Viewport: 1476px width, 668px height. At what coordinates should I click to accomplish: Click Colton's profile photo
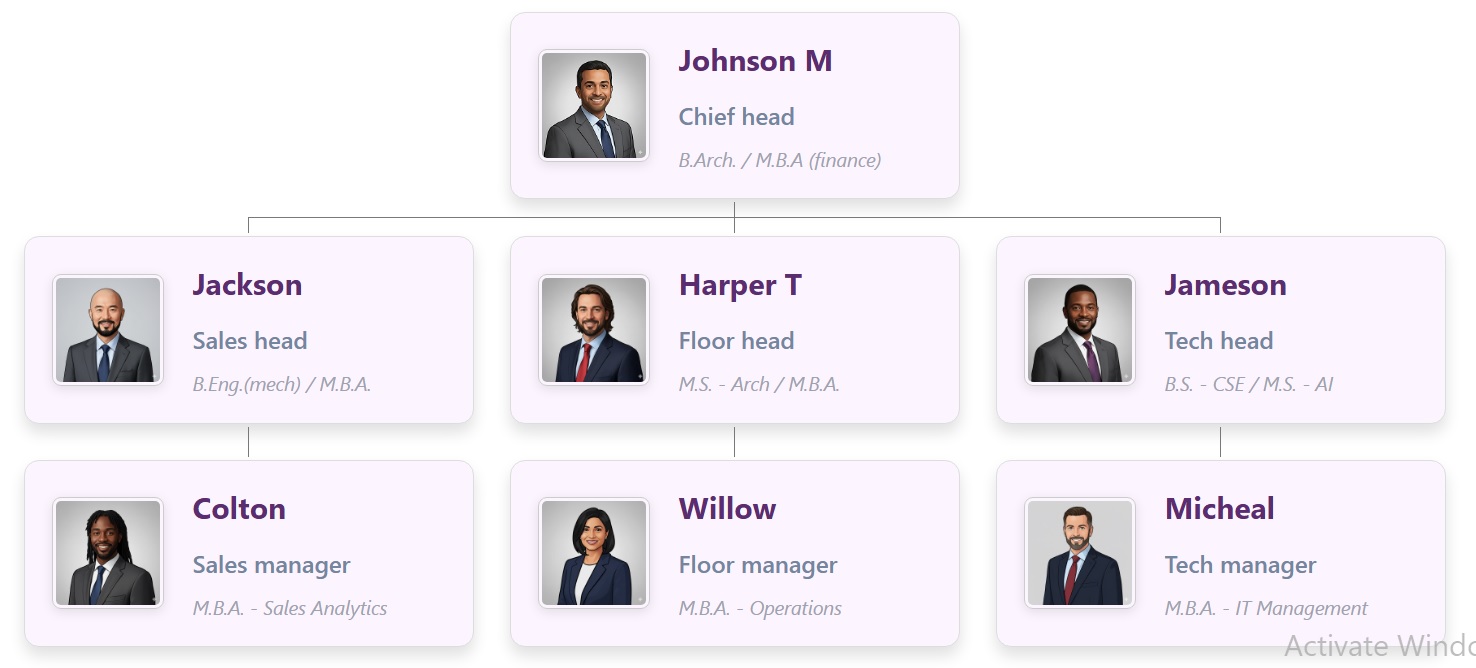108,554
